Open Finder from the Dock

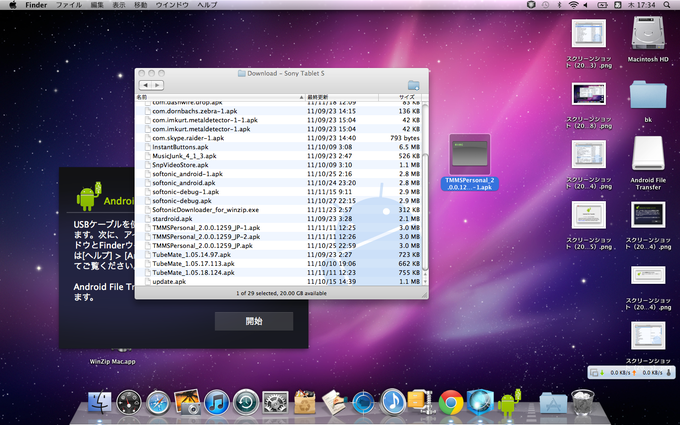[x=99, y=402]
